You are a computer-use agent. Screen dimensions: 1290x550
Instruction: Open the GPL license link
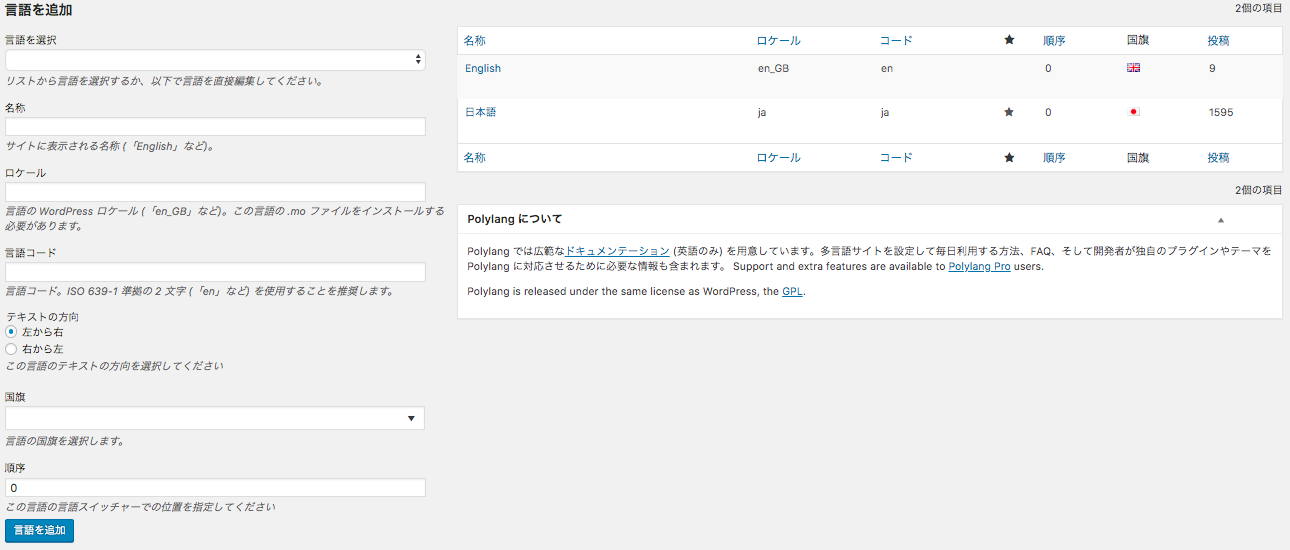792,292
